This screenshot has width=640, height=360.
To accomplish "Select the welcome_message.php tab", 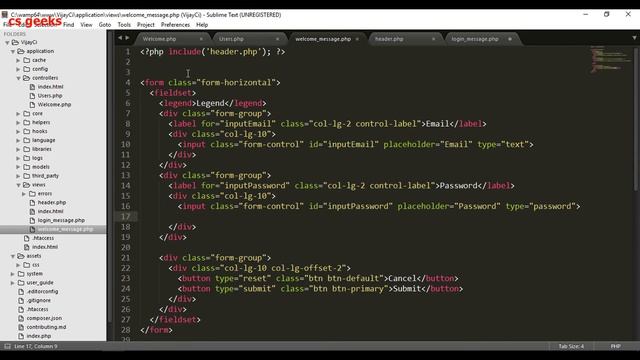I will coord(323,39).
